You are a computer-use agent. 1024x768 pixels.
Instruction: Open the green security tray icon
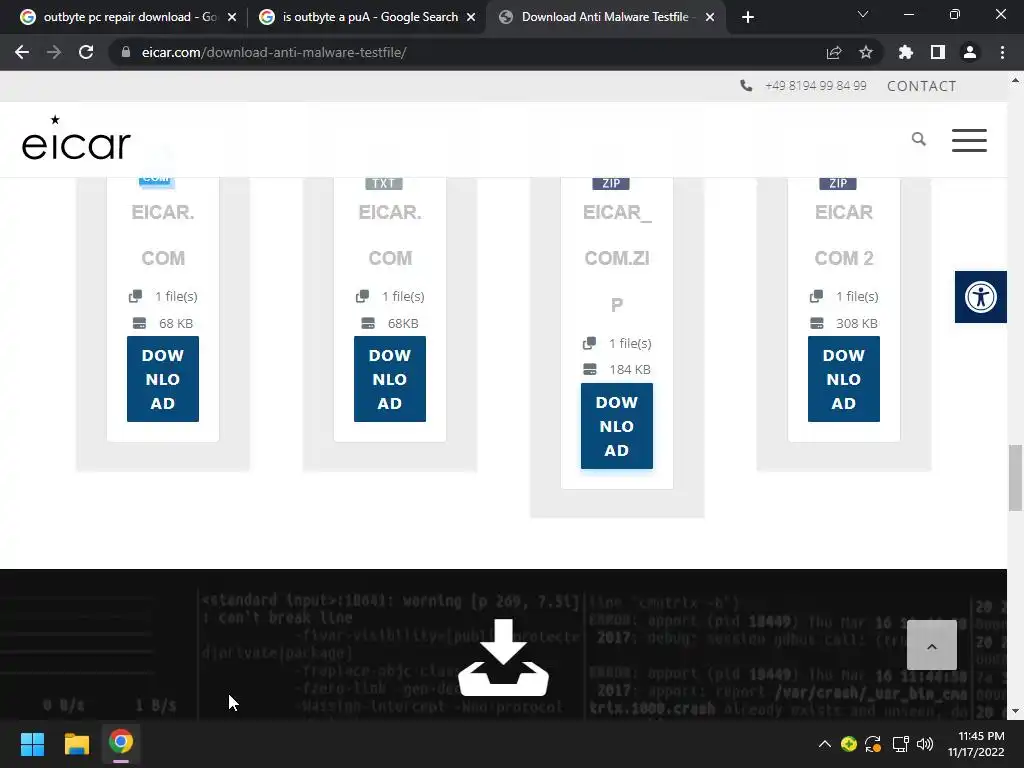tap(848, 744)
